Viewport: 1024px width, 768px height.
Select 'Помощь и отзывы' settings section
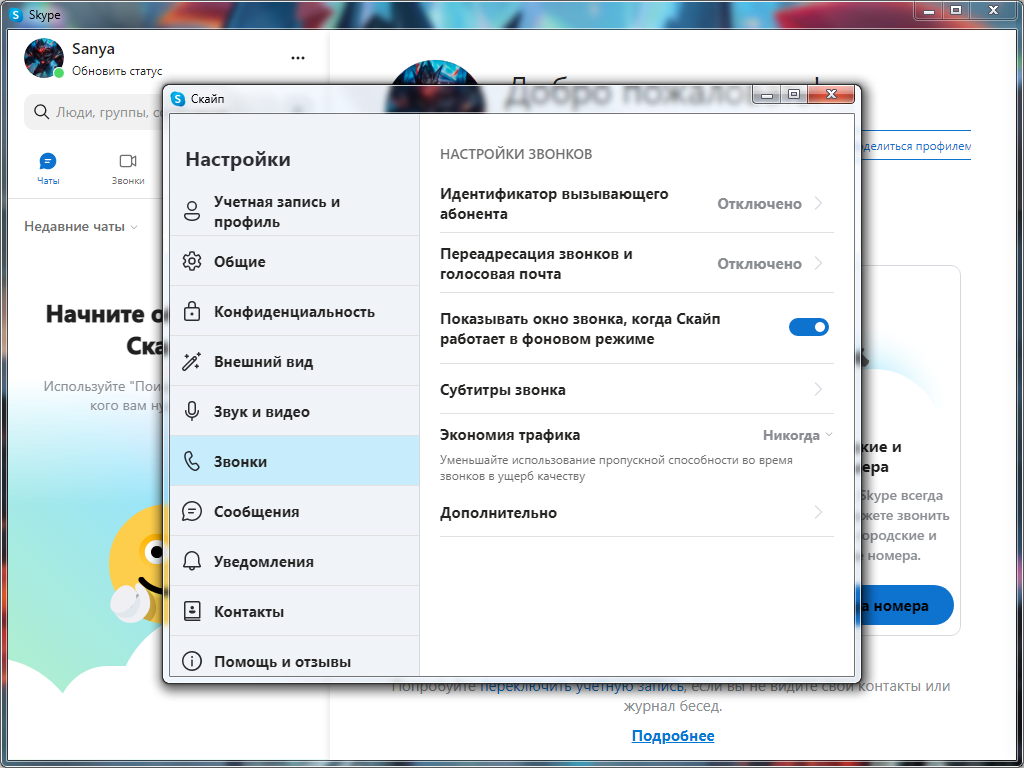[x=295, y=658]
